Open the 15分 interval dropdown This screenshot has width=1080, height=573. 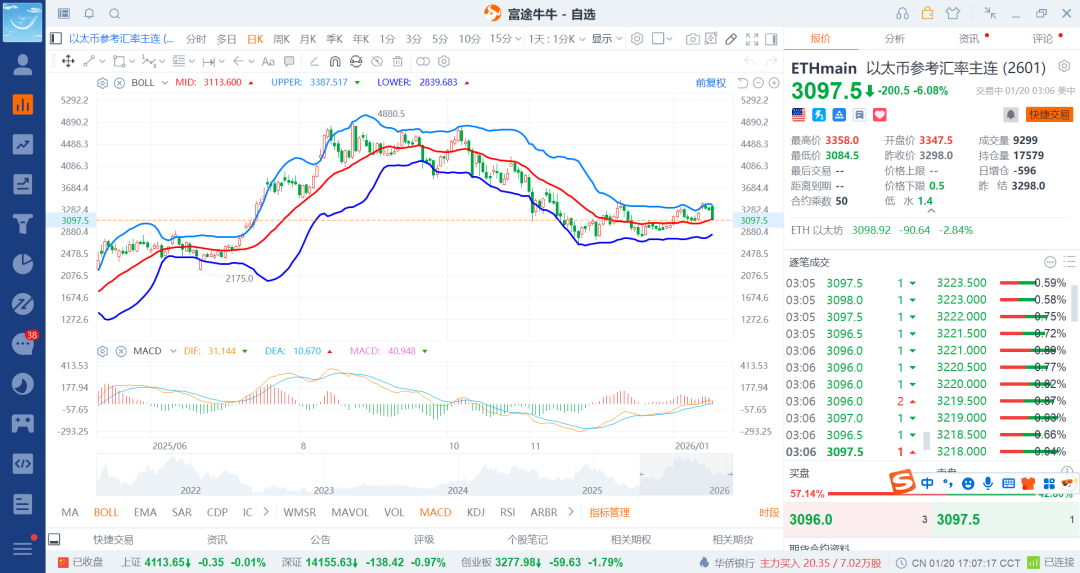[504, 39]
